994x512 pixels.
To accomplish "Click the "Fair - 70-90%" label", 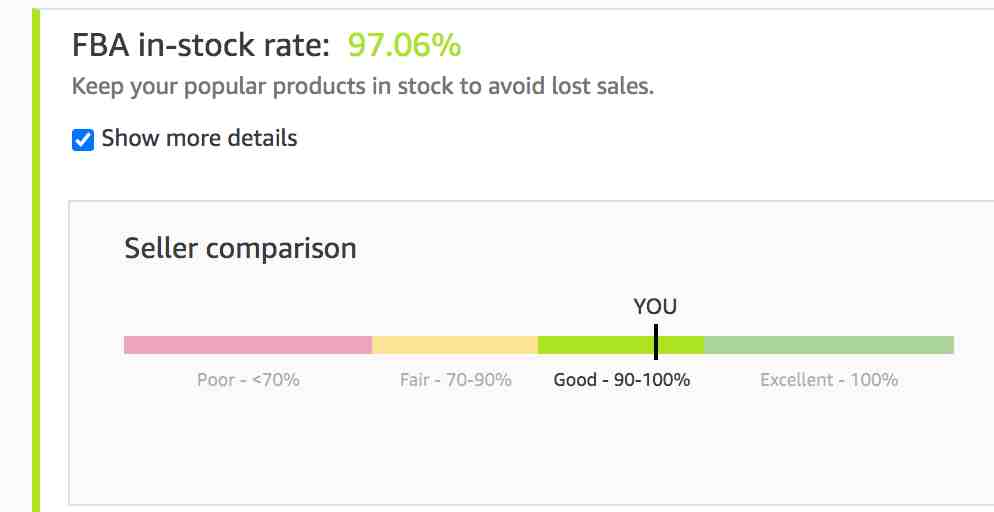I will [455, 380].
